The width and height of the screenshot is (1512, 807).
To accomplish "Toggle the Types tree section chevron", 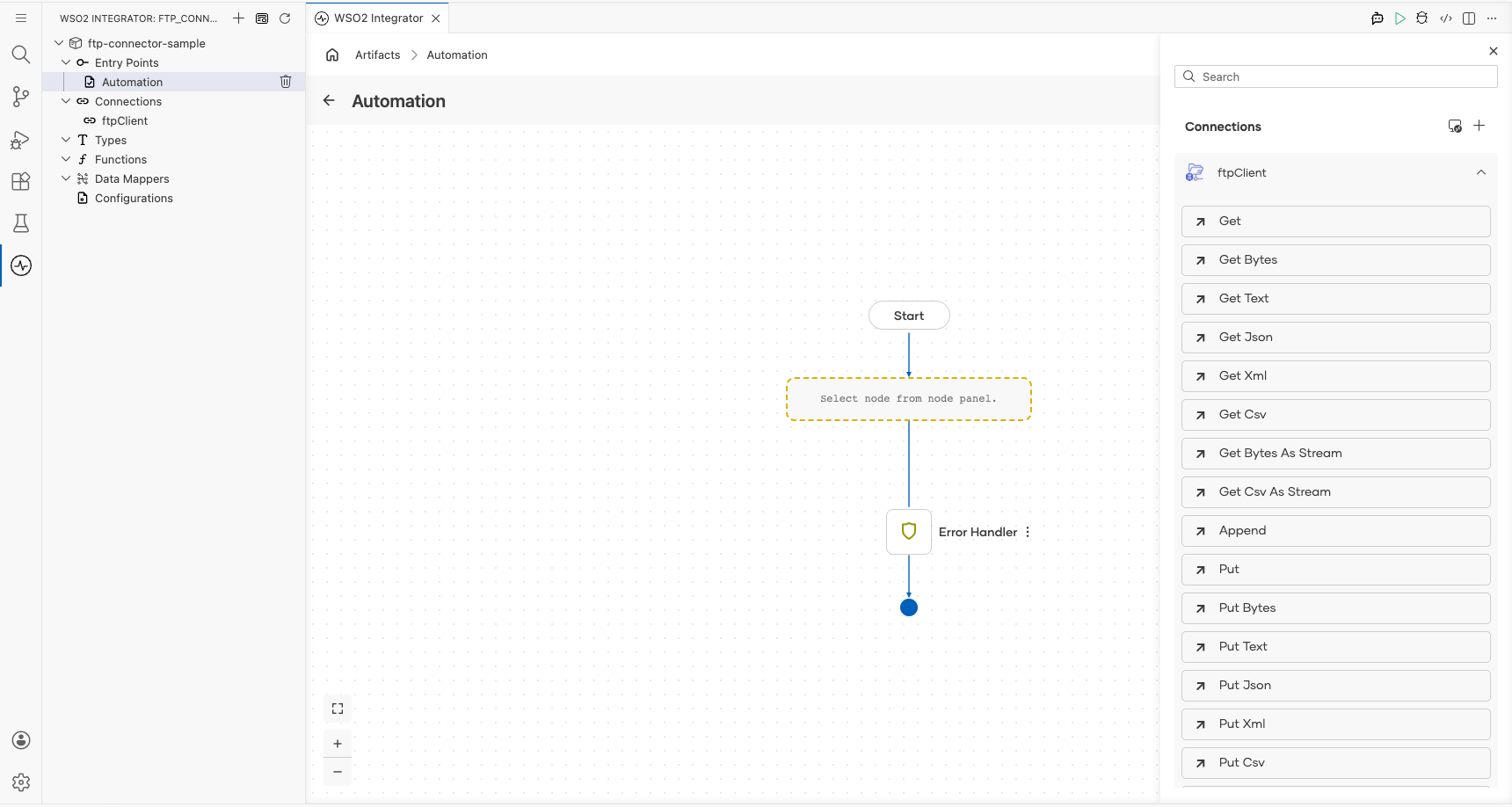I will click(66, 140).
